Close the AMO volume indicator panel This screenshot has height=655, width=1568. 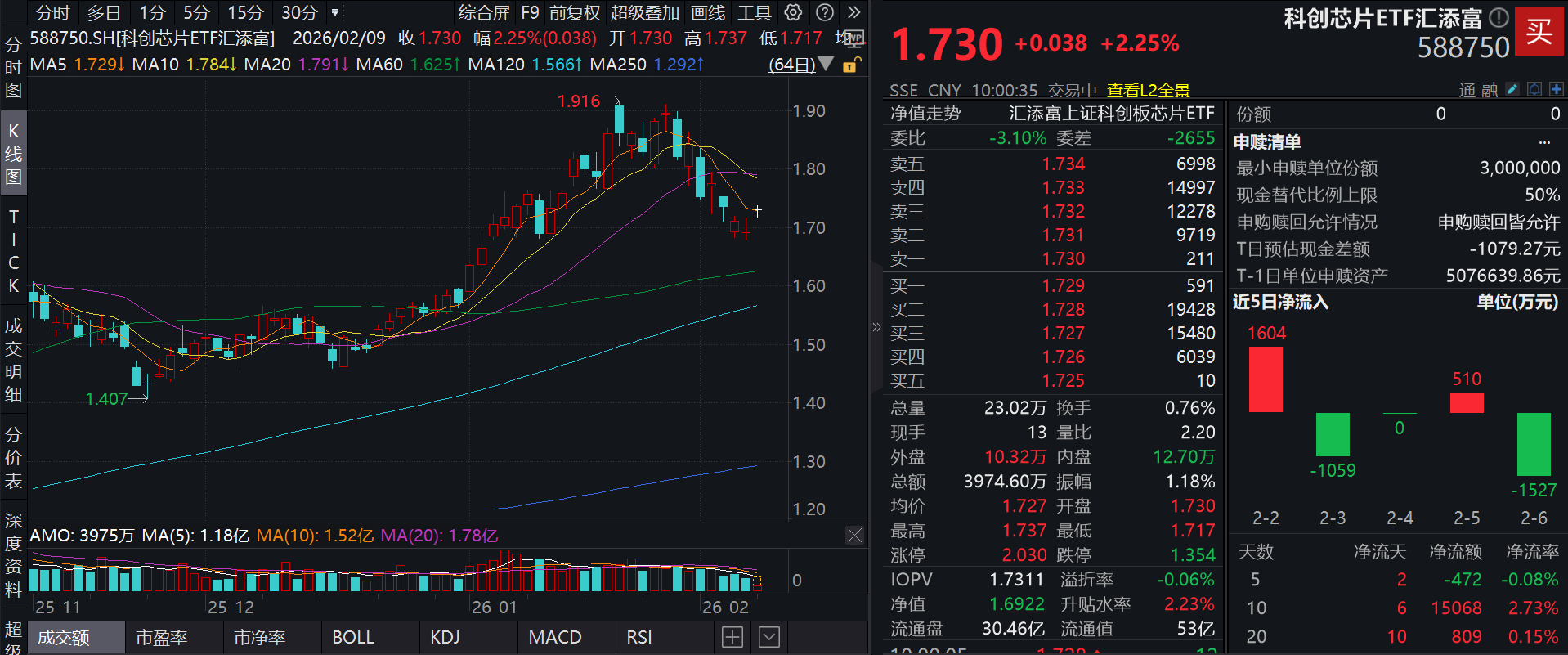(854, 536)
